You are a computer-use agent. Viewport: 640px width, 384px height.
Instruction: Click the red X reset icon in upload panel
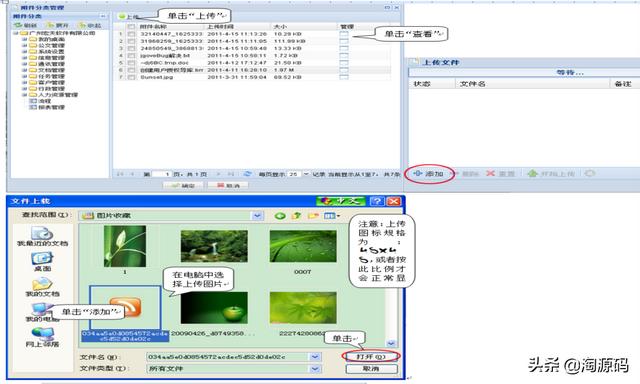pyautogui.click(x=490, y=173)
